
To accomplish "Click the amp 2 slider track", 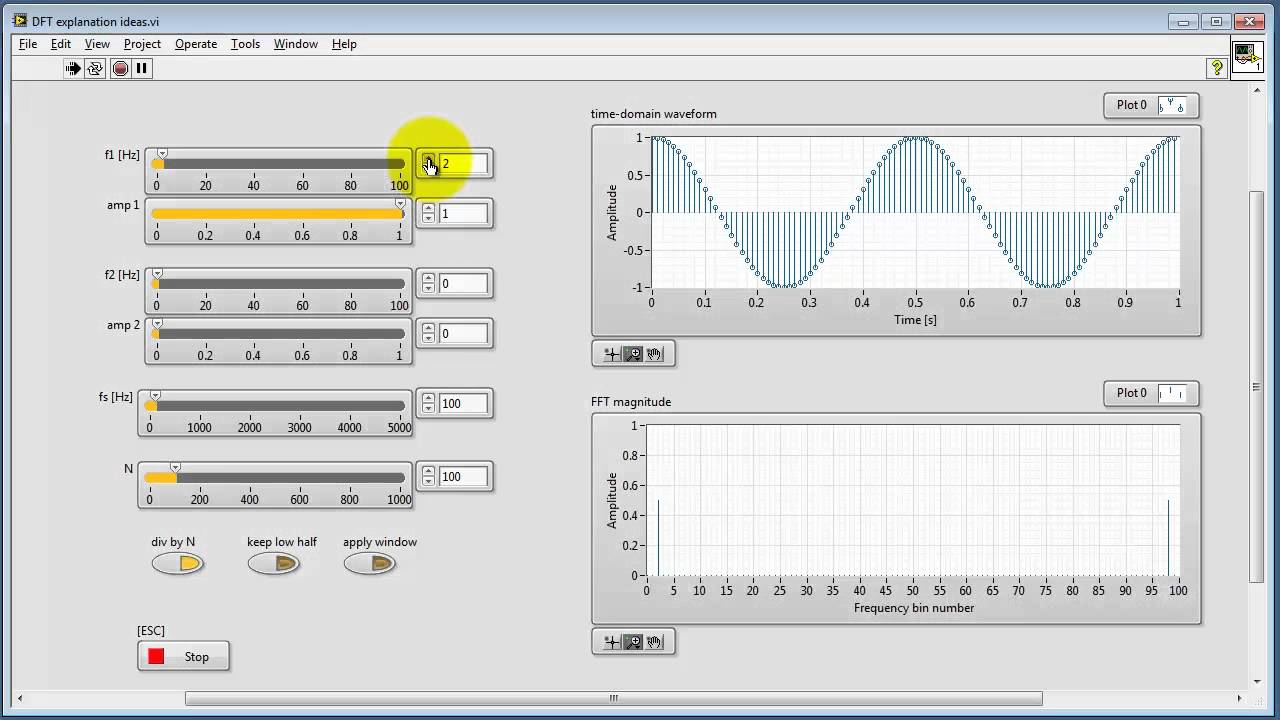I will pos(279,334).
